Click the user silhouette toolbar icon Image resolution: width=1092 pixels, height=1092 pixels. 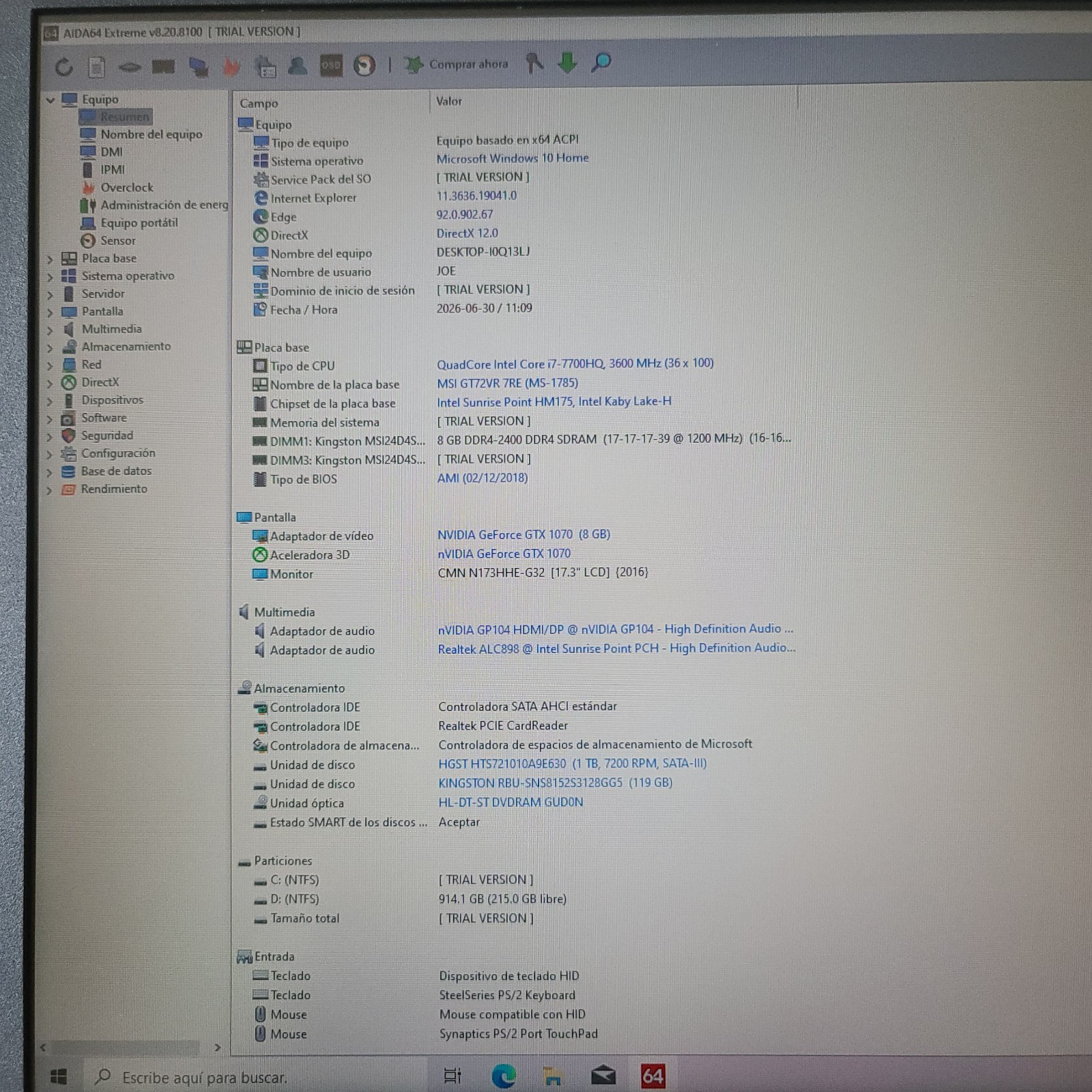pos(298,66)
